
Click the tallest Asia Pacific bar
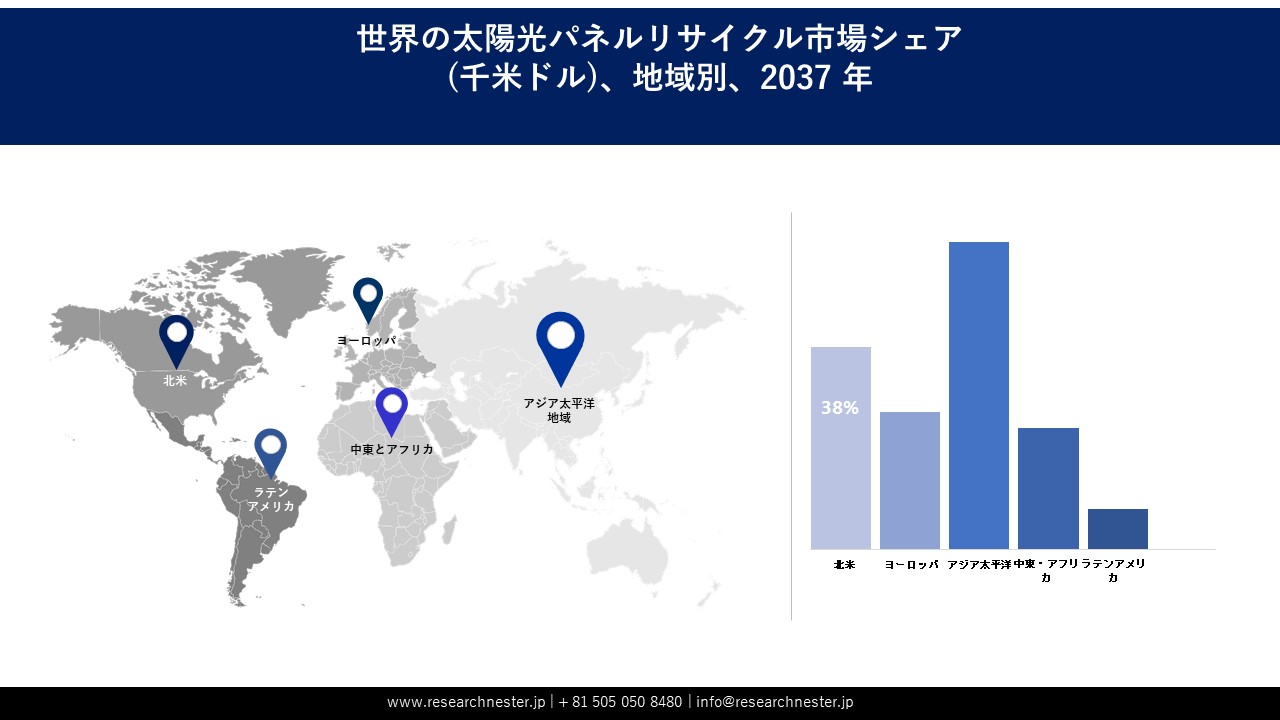point(979,395)
